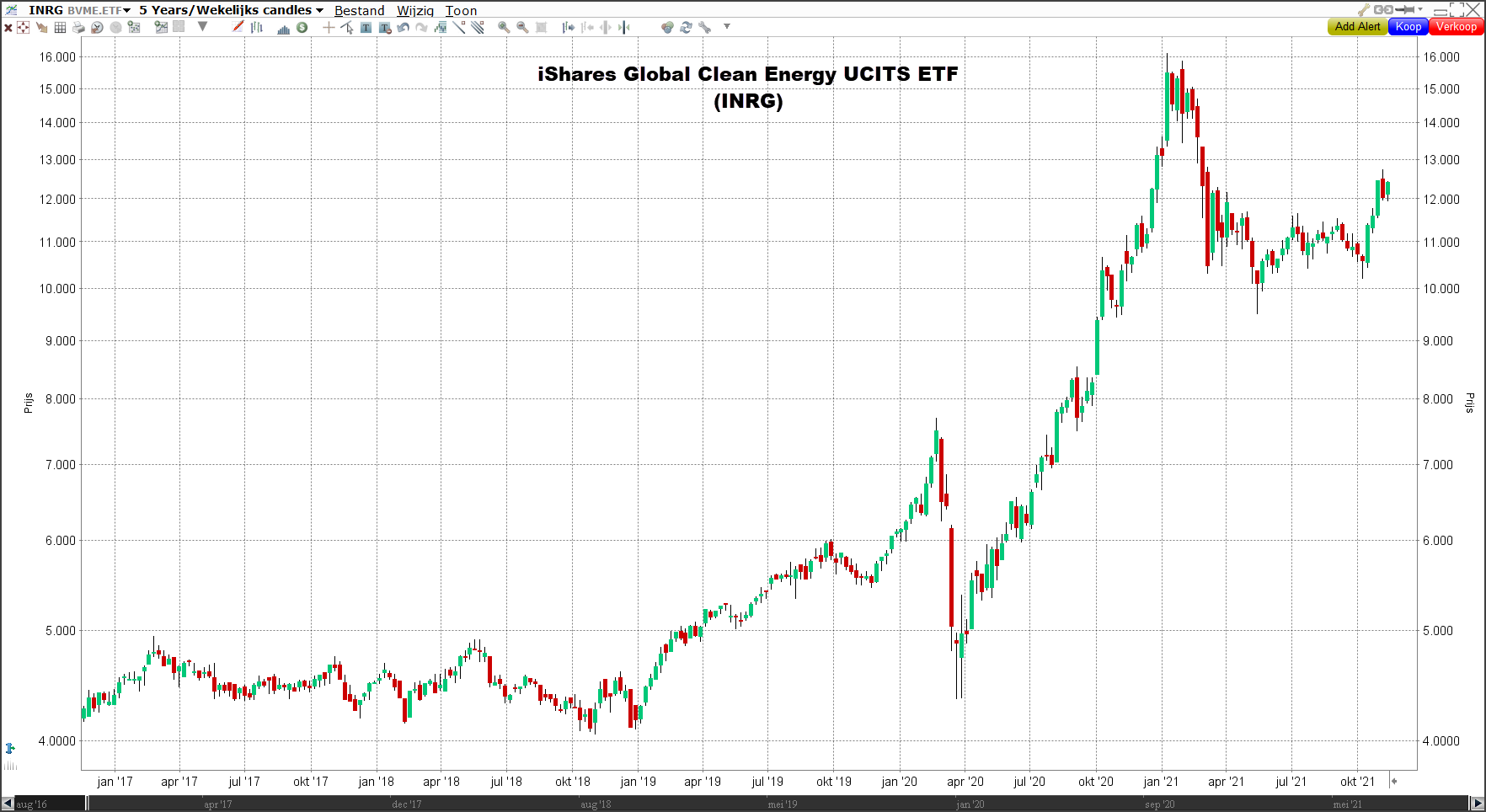Jump to chart start arrow icon

[x=568, y=28]
